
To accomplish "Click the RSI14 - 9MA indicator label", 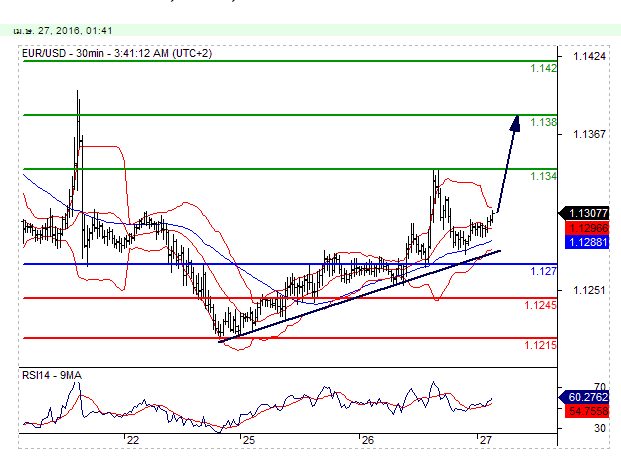I will (52, 375).
